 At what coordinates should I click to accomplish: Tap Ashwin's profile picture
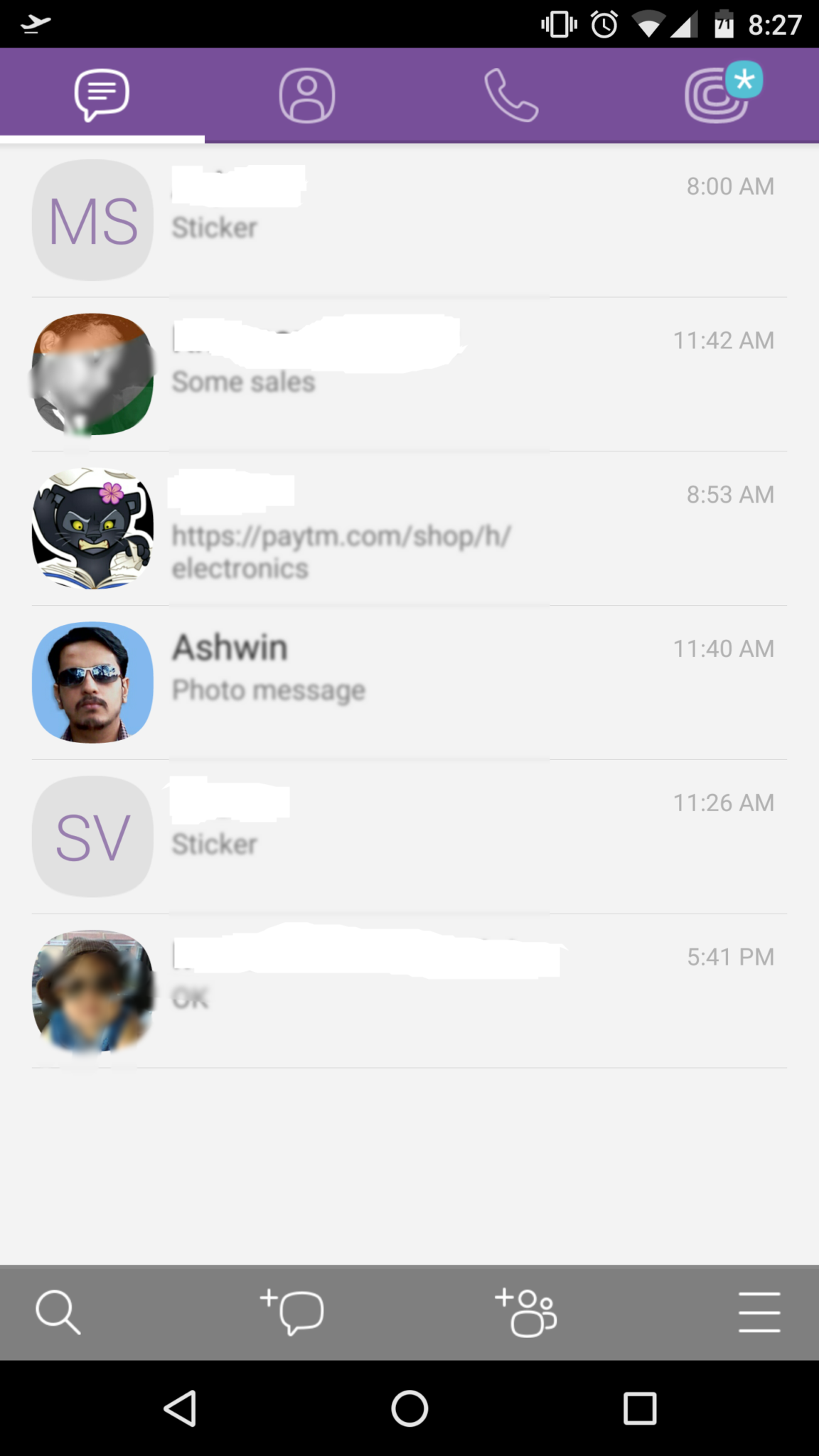pyautogui.click(x=92, y=682)
